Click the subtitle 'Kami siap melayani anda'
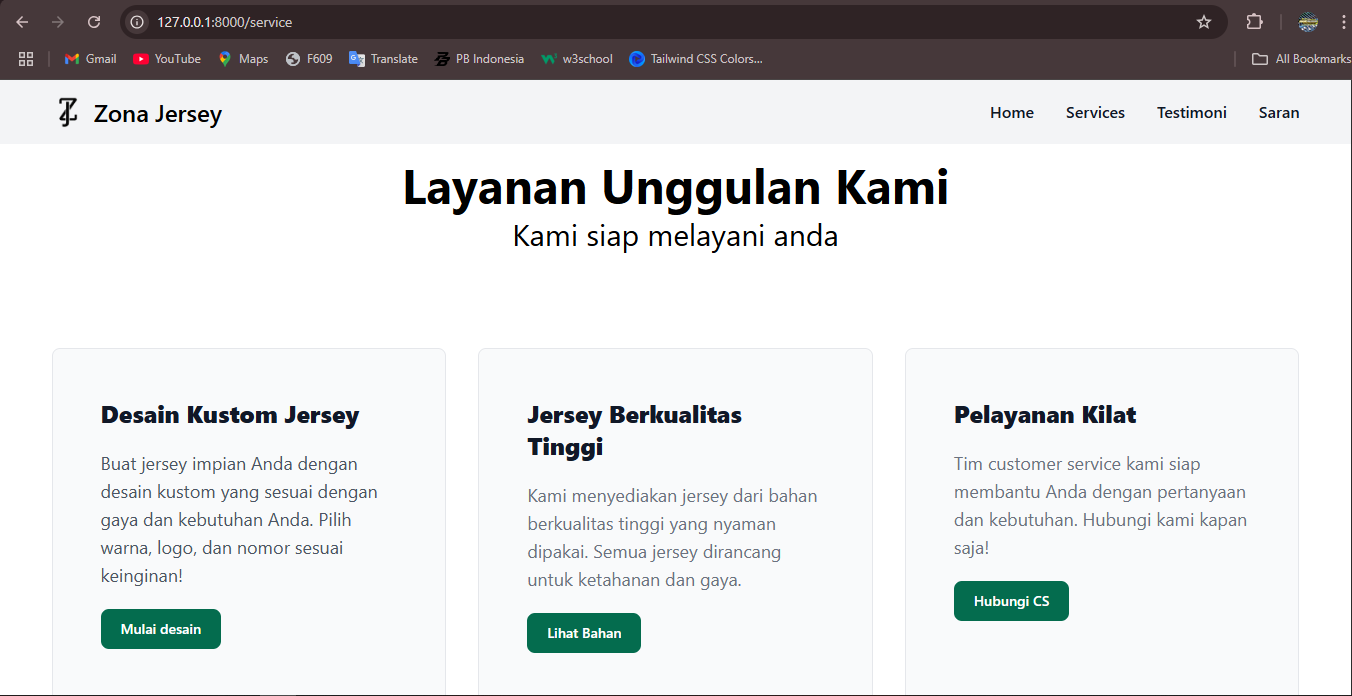Image resolution: width=1352 pixels, height=696 pixels. click(676, 237)
